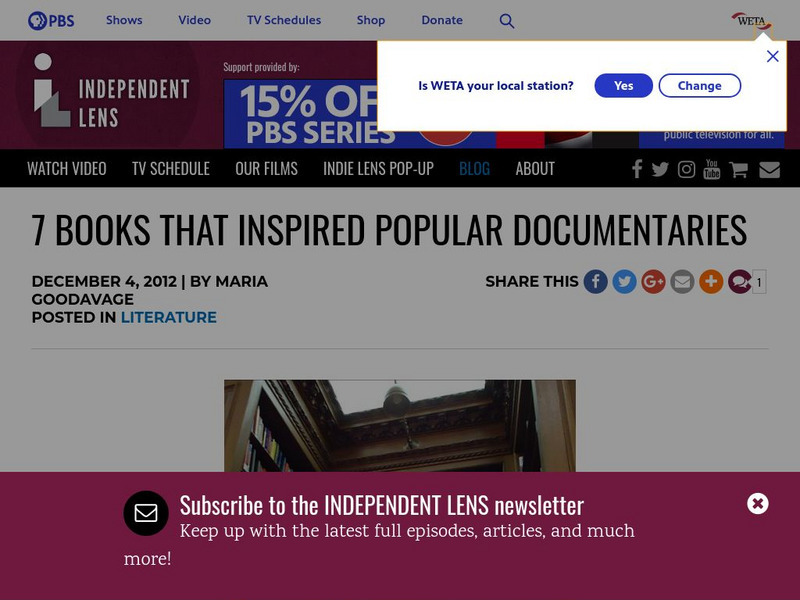Screen dimensions: 800x600
Task: Open Independent Lens Facebook page icon
Action: pyautogui.click(x=637, y=169)
